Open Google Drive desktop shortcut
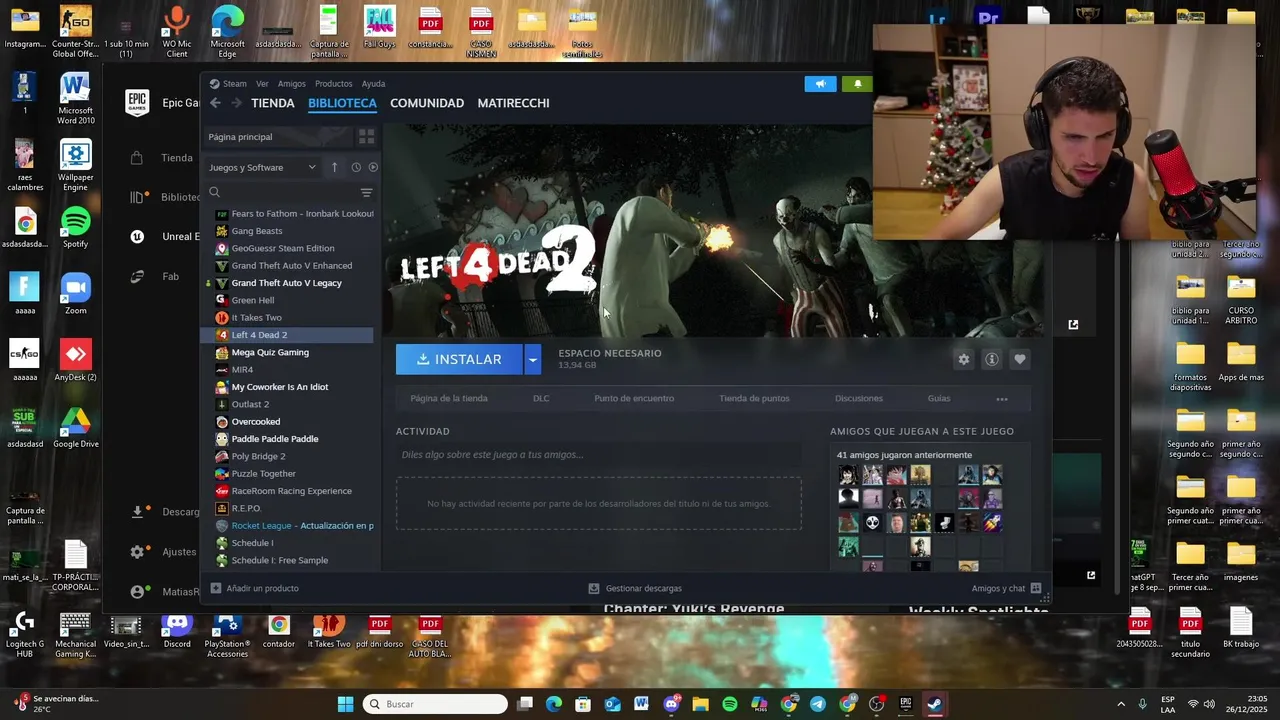The width and height of the screenshot is (1280, 720). 75,428
